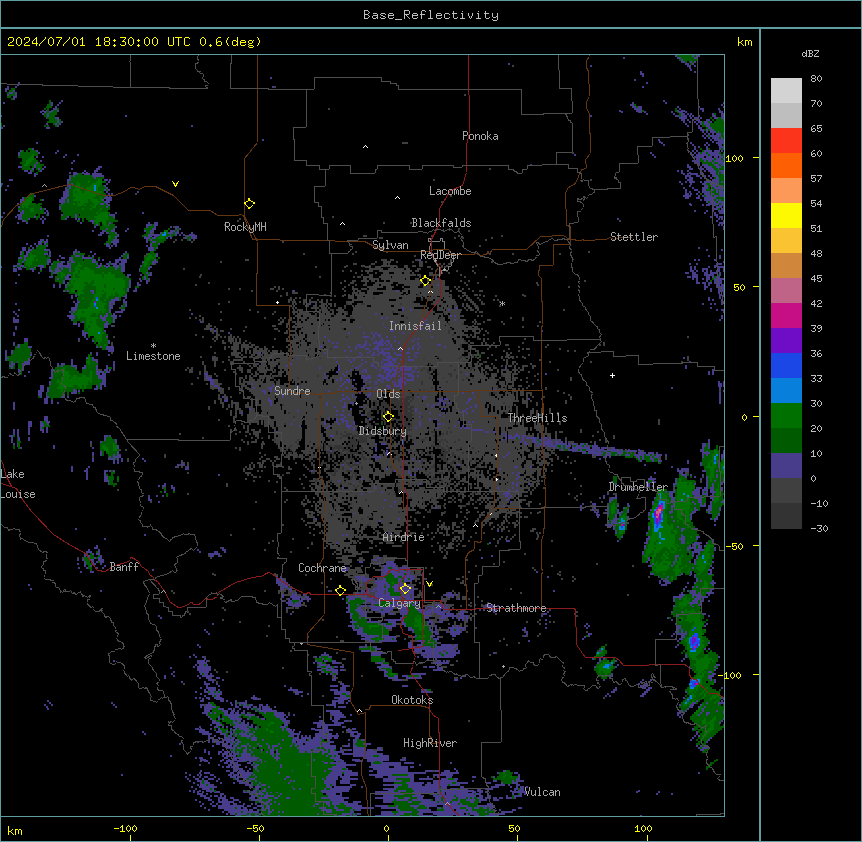Select the Drumheller label
Screen dimensions: 862x842
coord(638,487)
